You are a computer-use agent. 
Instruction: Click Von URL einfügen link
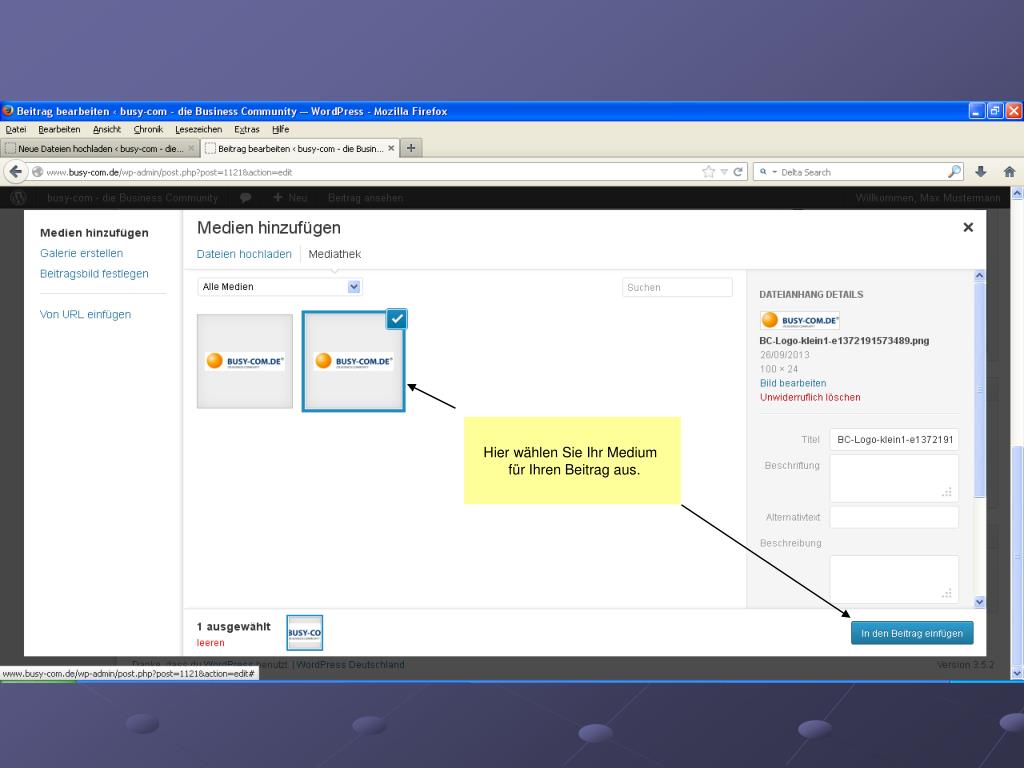click(86, 314)
